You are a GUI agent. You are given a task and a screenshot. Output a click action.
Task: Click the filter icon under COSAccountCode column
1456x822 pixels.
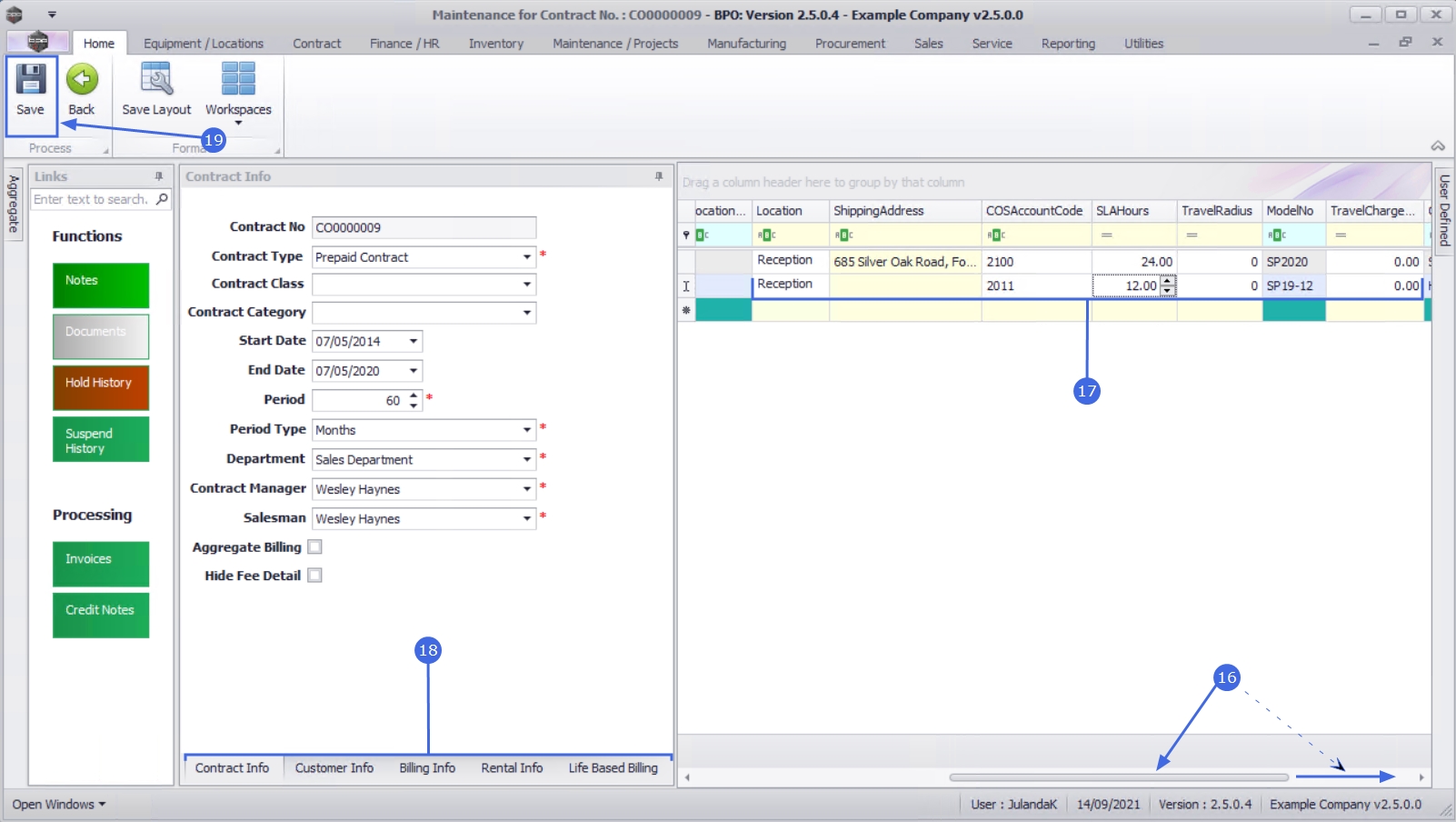(x=996, y=236)
